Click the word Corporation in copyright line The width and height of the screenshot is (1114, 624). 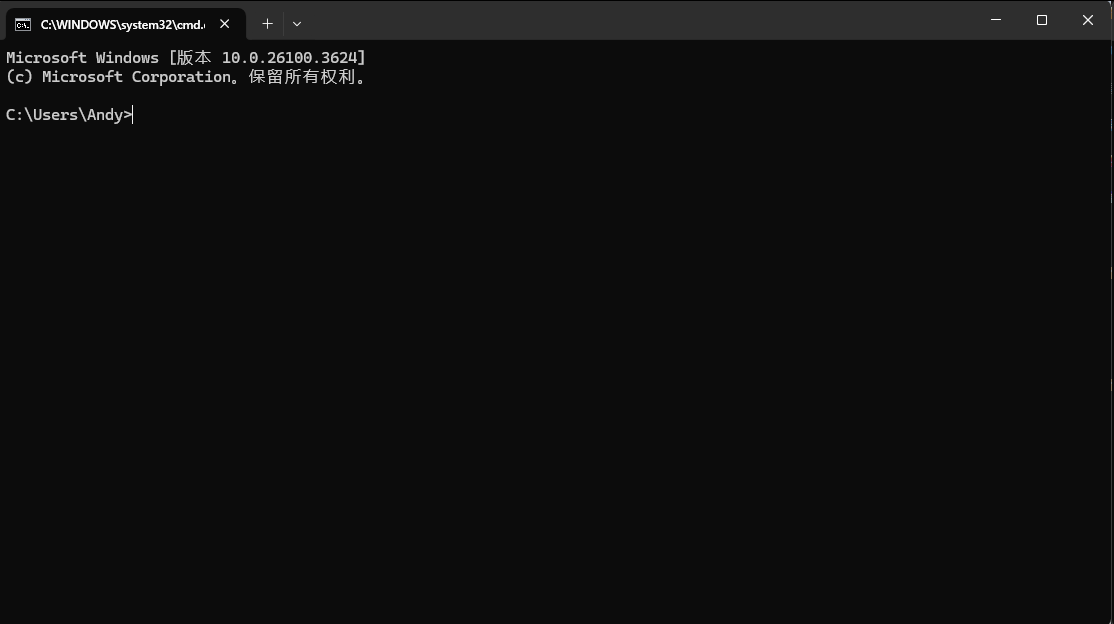pyautogui.click(x=181, y=77)
